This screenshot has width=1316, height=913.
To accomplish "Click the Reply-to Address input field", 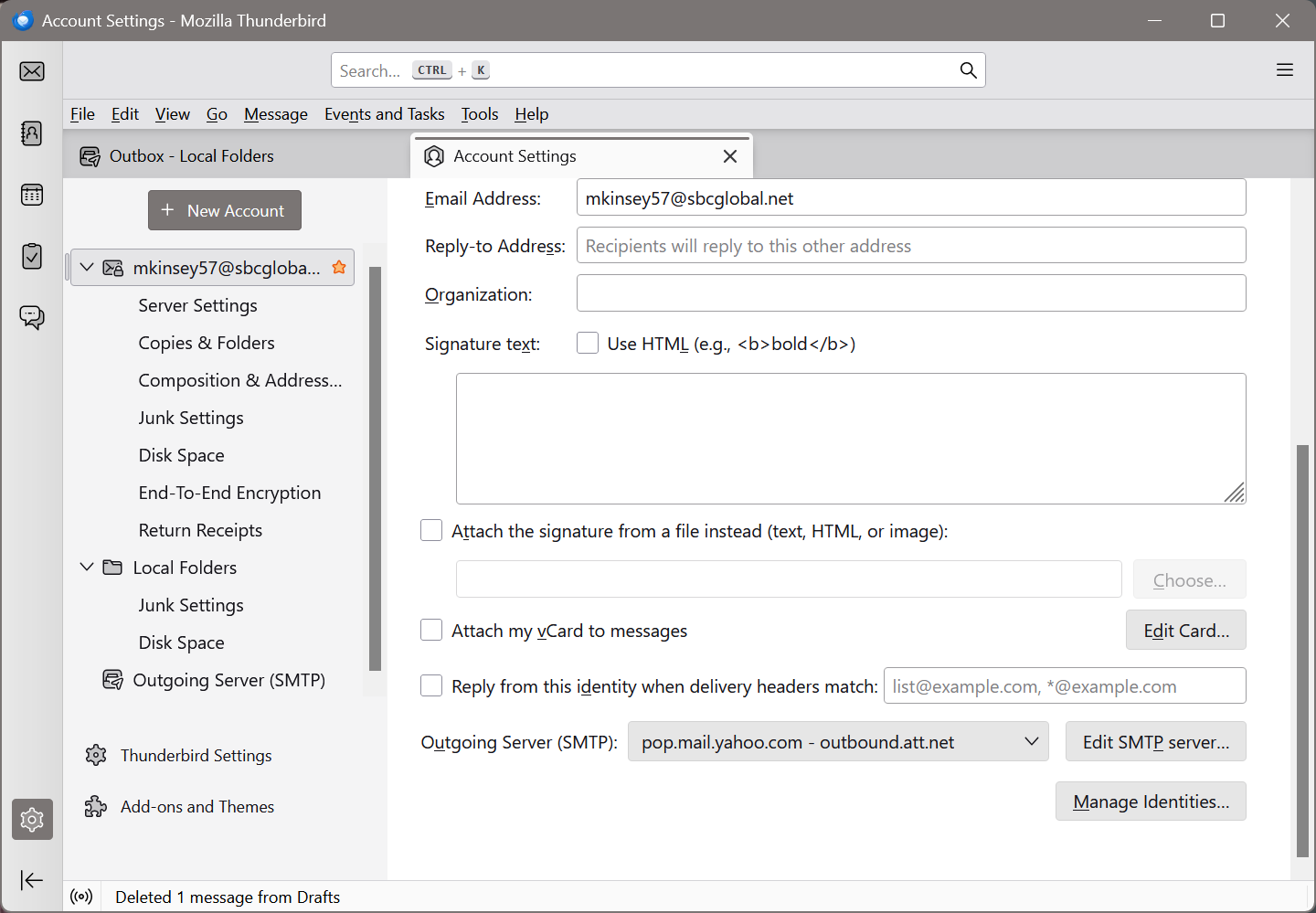I will [910, 246].
